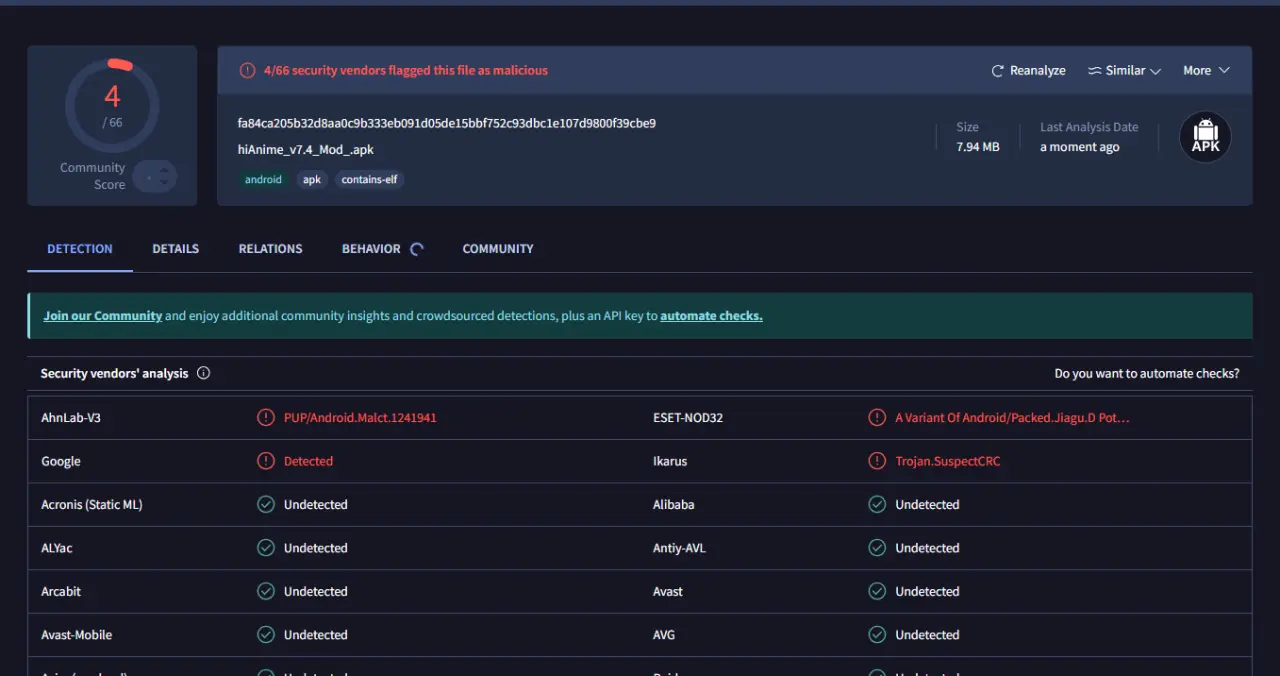
Task: Click the Arcabit vendor name
Action: click(x=61, y=591)
